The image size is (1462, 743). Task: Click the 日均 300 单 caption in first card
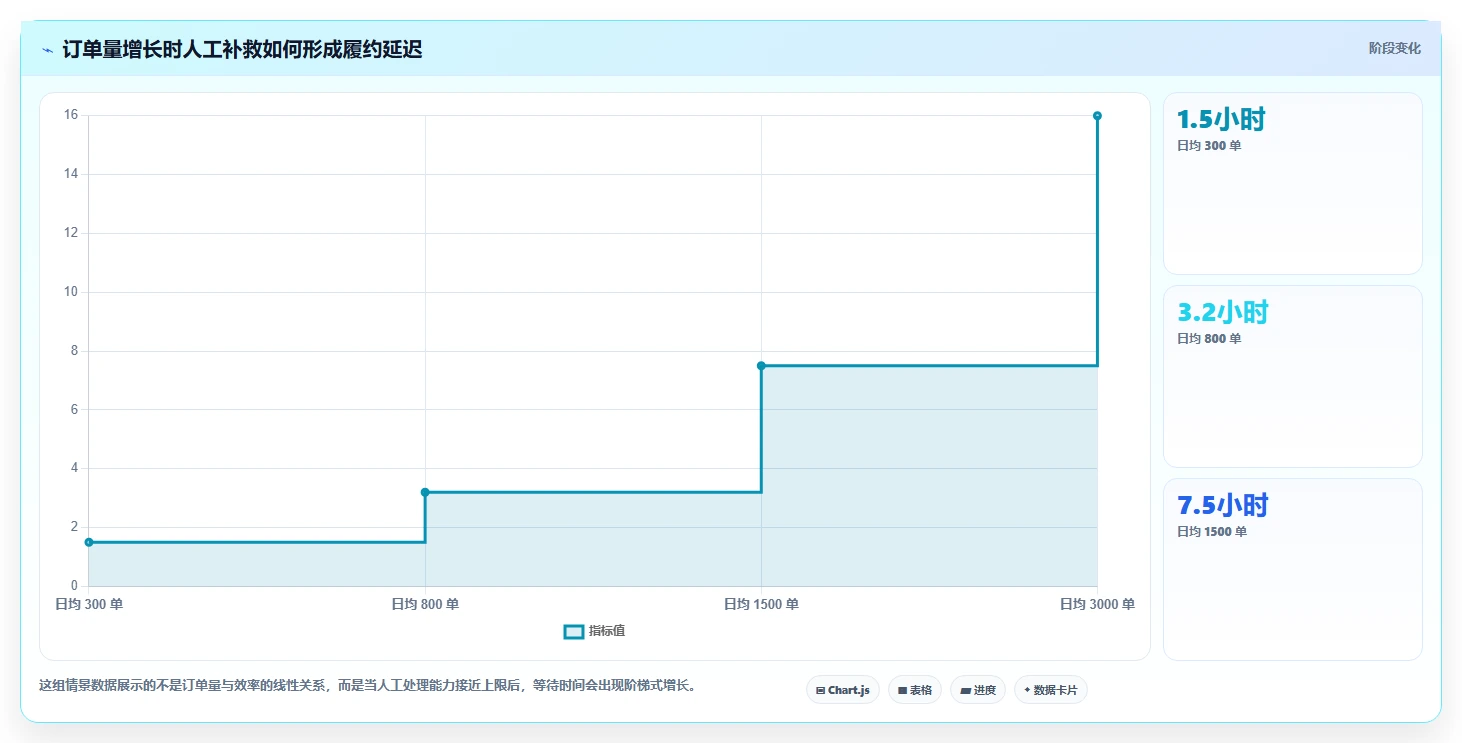point(1209,146)
